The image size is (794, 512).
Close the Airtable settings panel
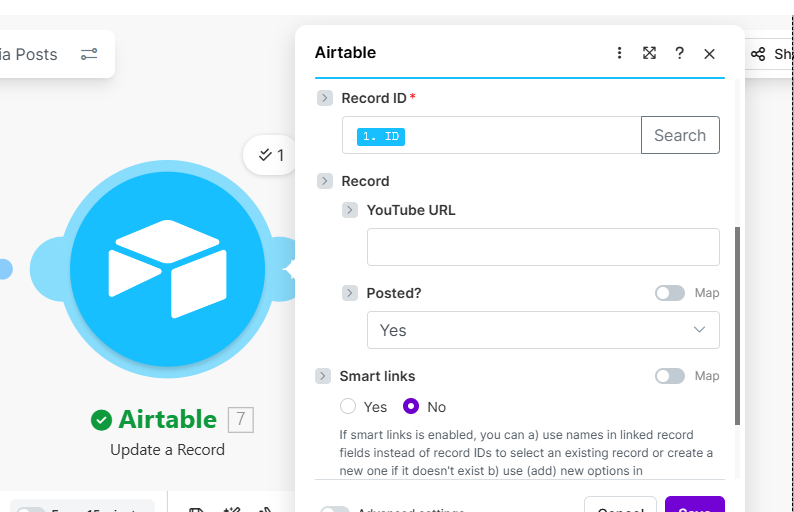pos(709,54)
